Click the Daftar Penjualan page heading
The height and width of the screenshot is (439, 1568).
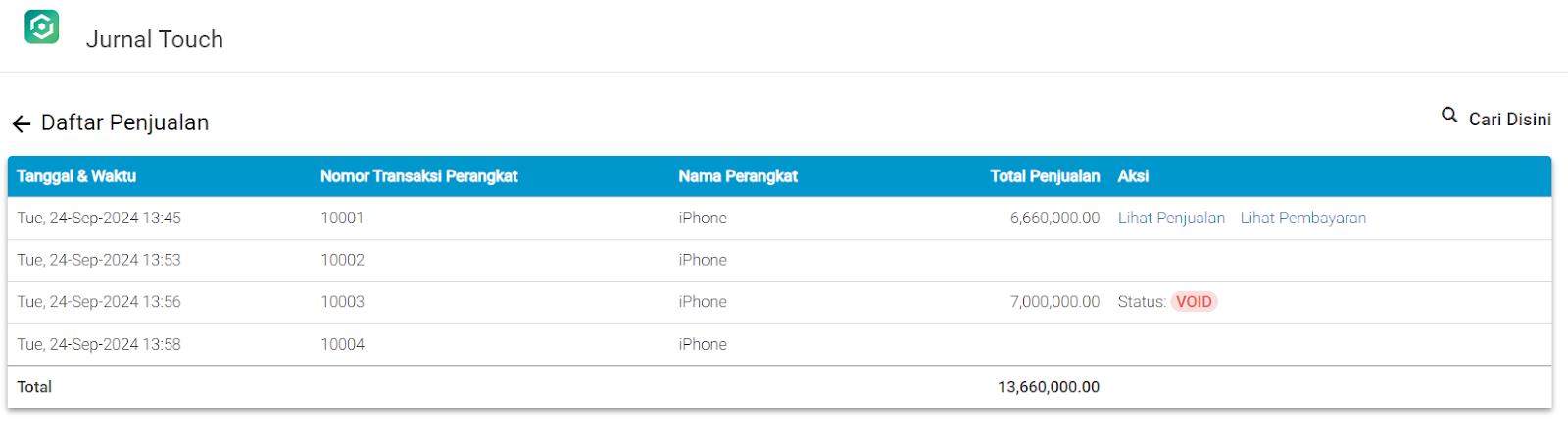[x=124, y=122]
